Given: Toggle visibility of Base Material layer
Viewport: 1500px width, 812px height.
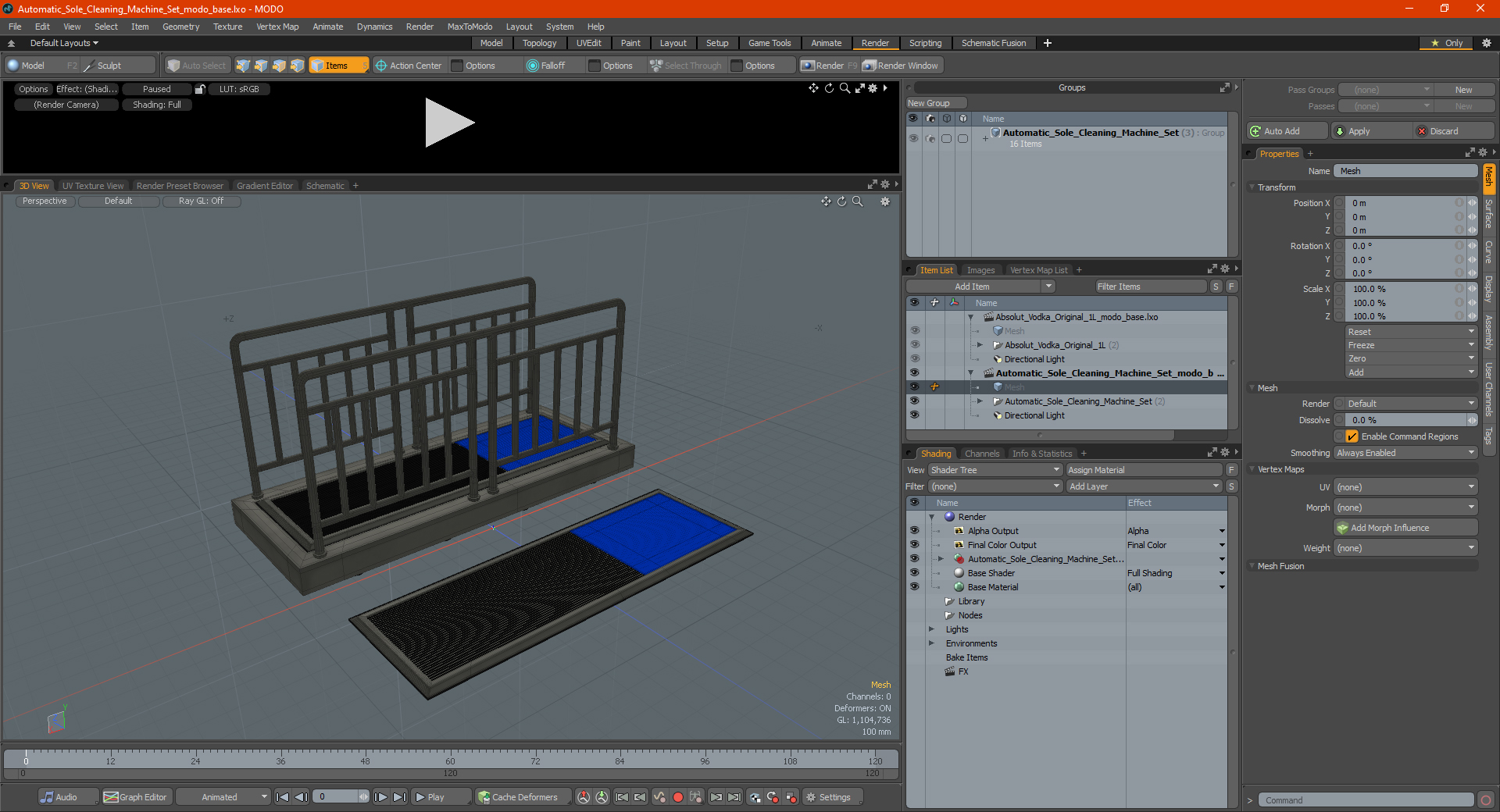Looking at the screenshot, I should pyautogui.click(x=914, y=587).
